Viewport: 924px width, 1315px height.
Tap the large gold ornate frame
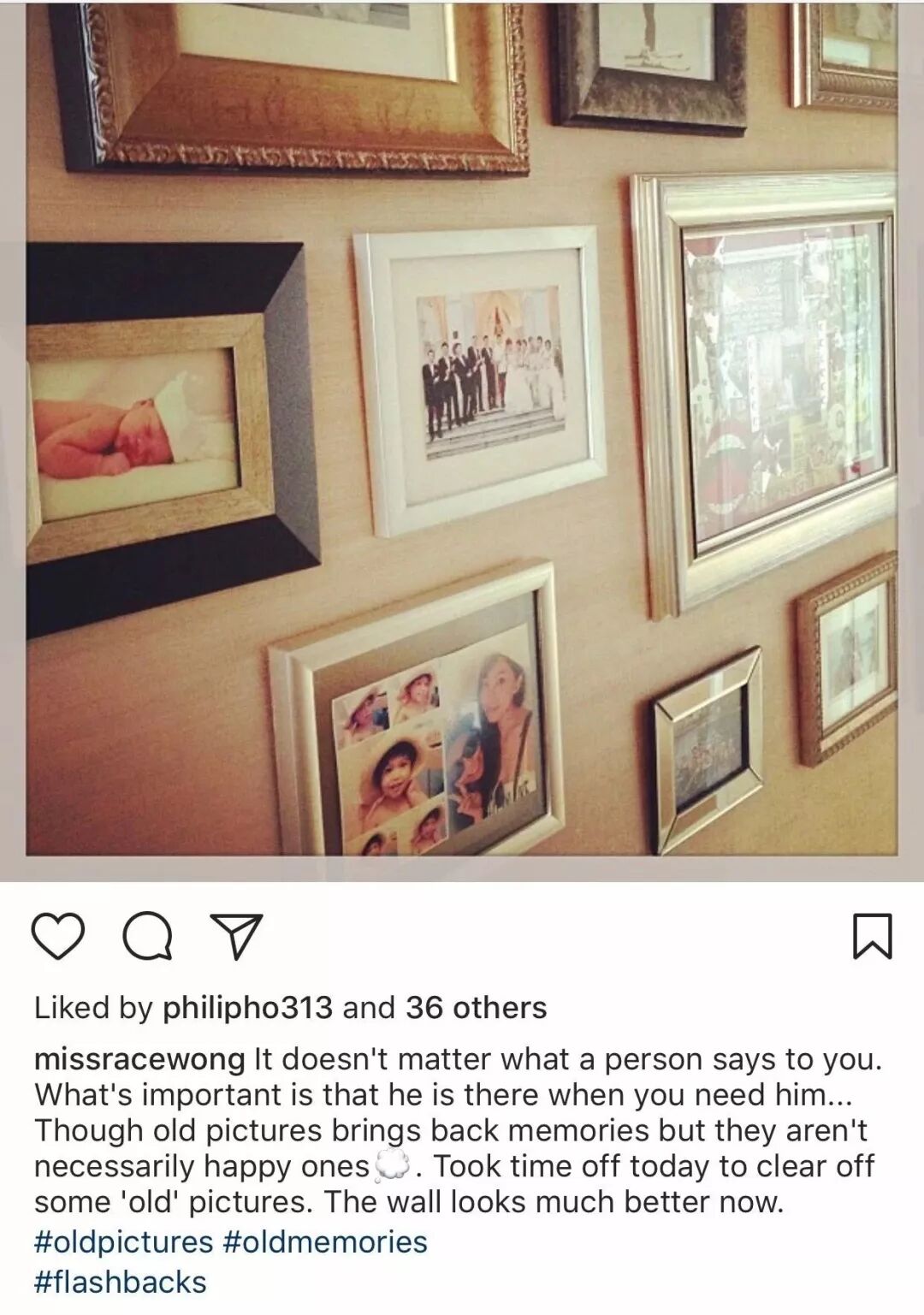click(291, 84)
